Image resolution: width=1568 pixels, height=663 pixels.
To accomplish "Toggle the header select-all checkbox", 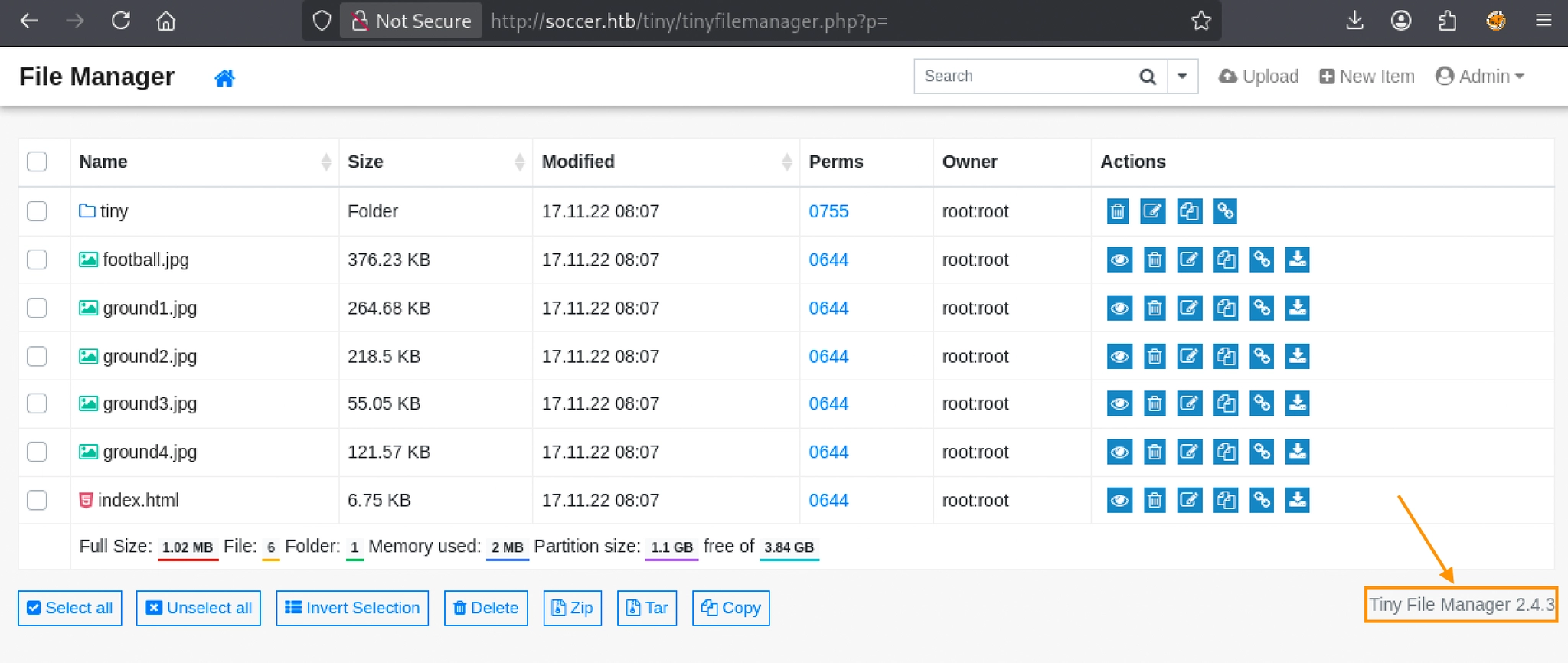I will point(37,162).
